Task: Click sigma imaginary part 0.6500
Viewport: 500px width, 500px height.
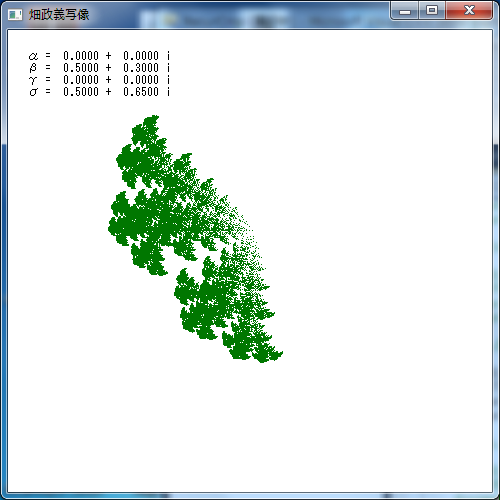Action: tap(141, 92)
